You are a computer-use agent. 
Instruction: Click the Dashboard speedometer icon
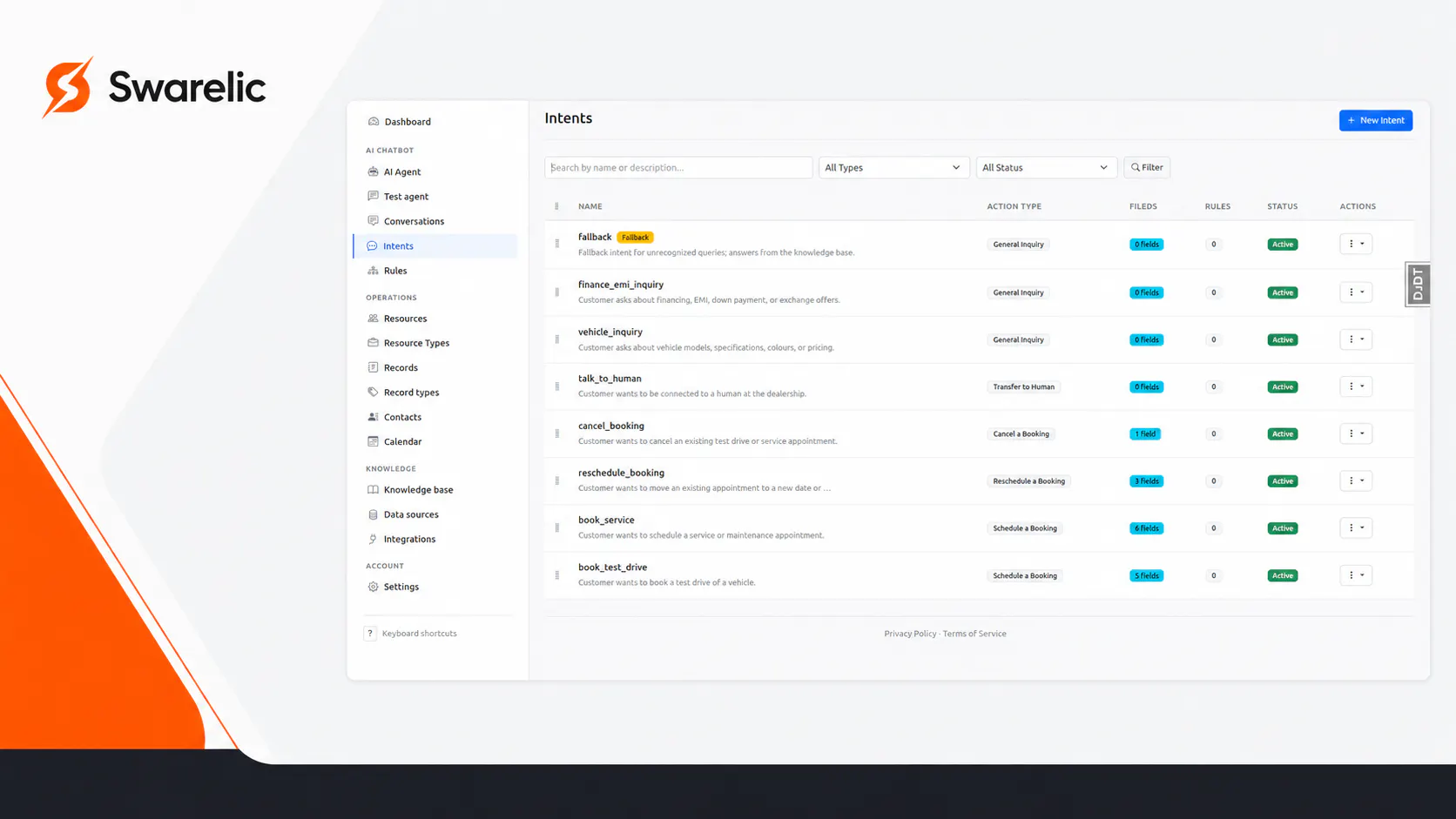(x=374, y=122)
